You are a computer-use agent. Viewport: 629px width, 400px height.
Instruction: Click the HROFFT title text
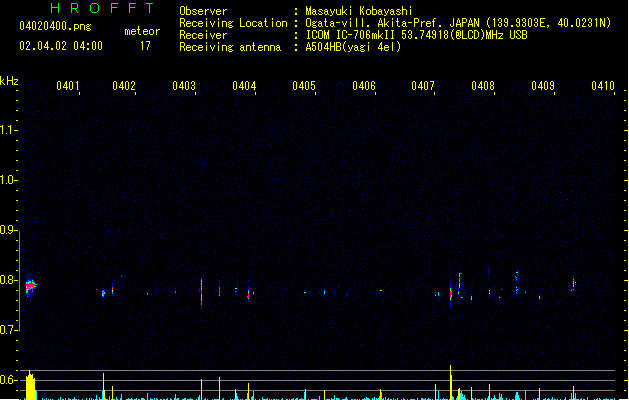tap(103, 8)
